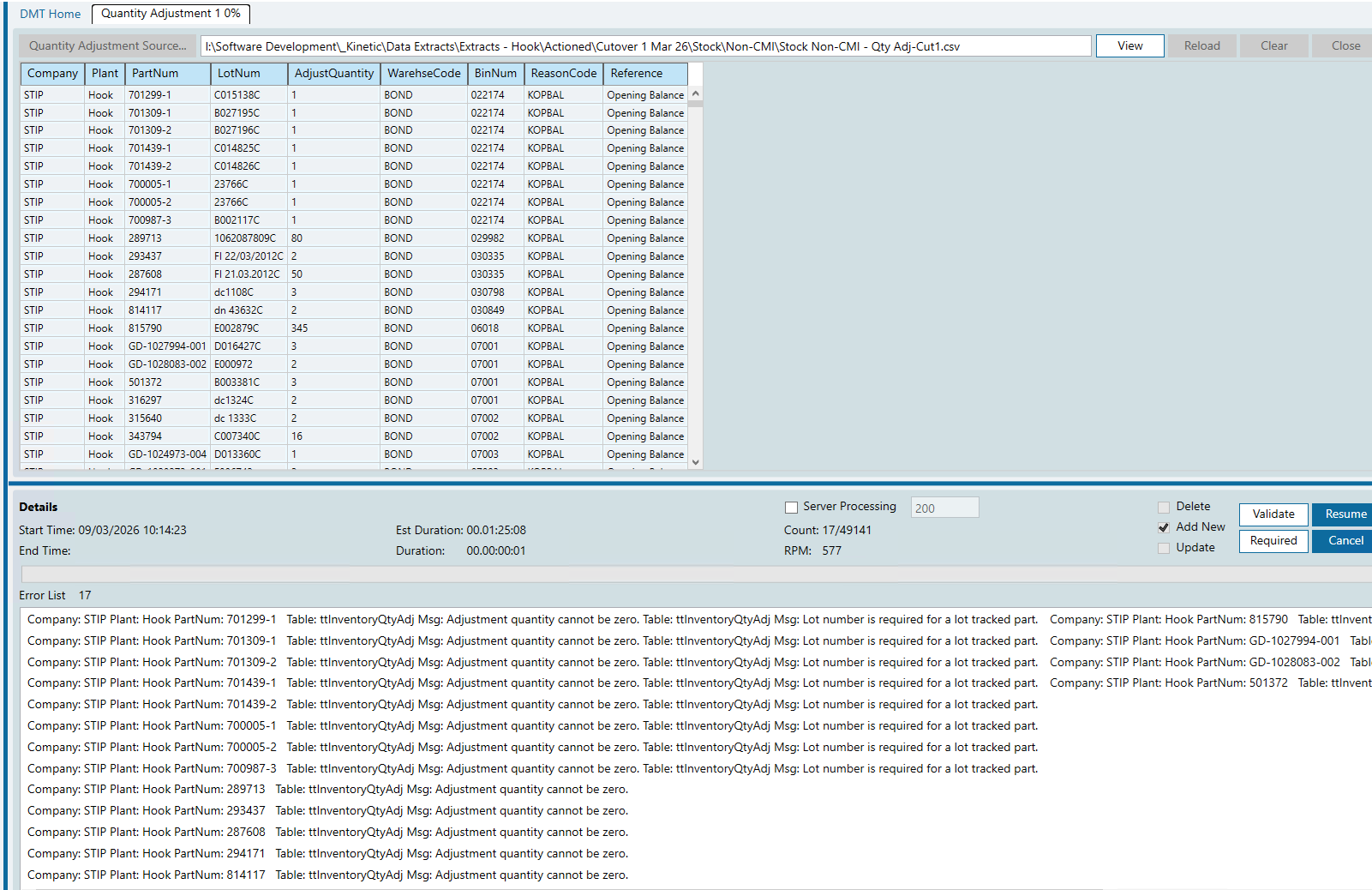Screen dimensions: 1372x890
Task: Click the Required button
Action: pos(1273,541)
